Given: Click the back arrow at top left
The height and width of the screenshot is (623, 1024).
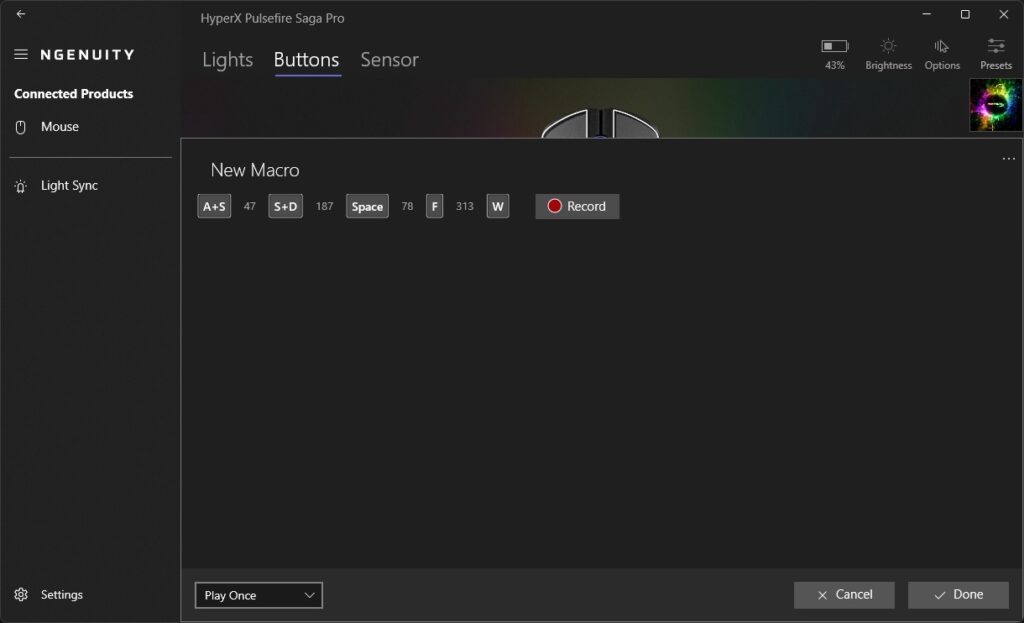Looking at the screenshot, I should [x=21, y=14].
